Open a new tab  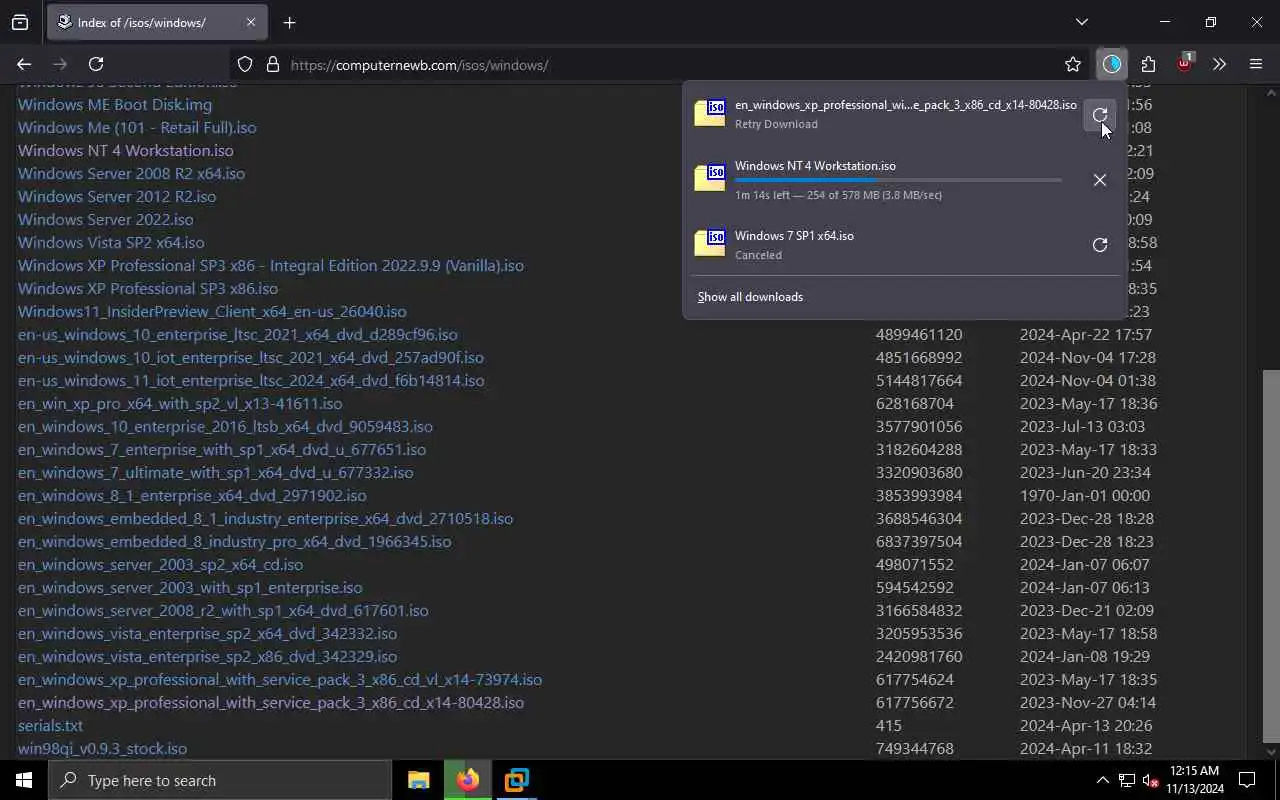289,22
